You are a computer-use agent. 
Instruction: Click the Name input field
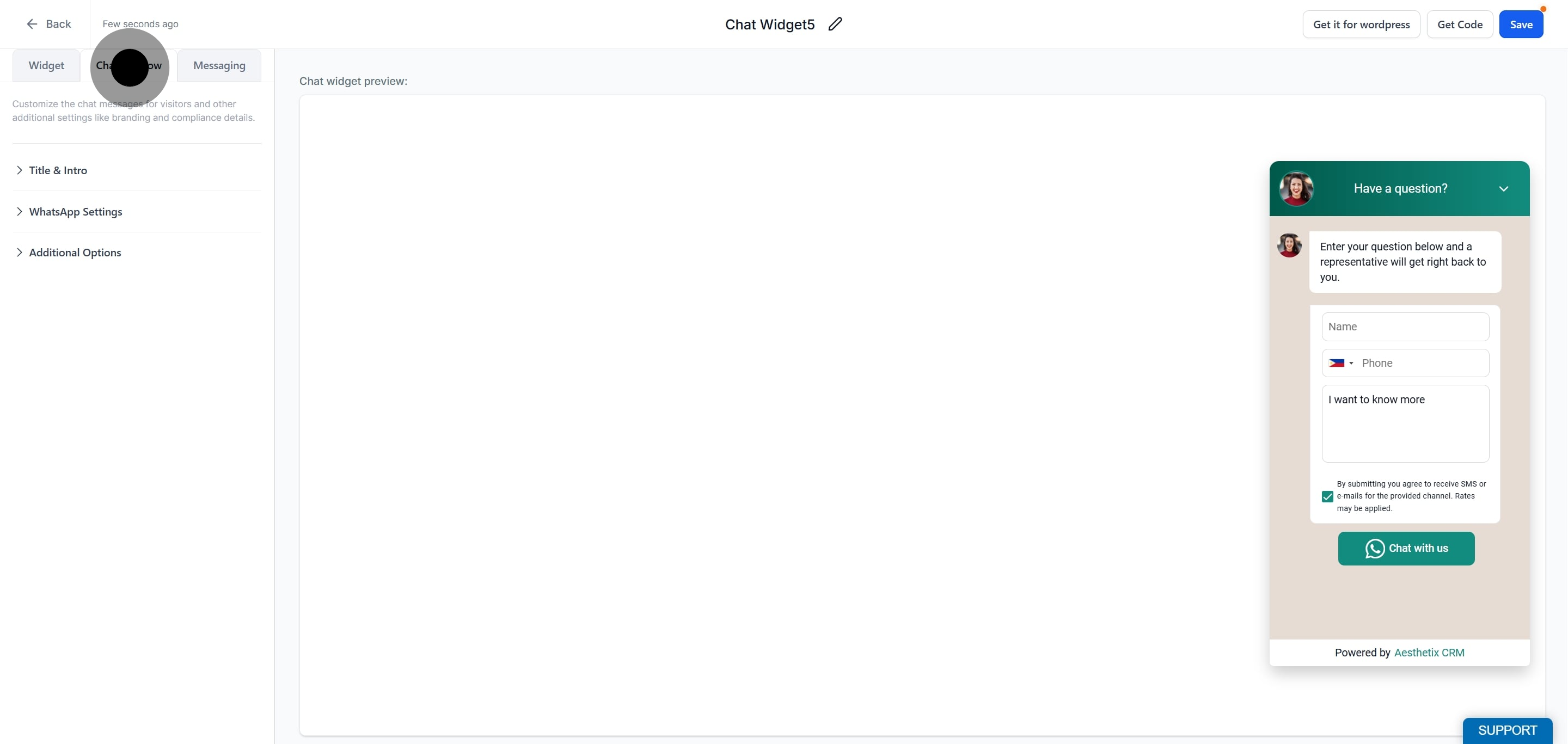pyautogui.click(x=1405, y=327)
